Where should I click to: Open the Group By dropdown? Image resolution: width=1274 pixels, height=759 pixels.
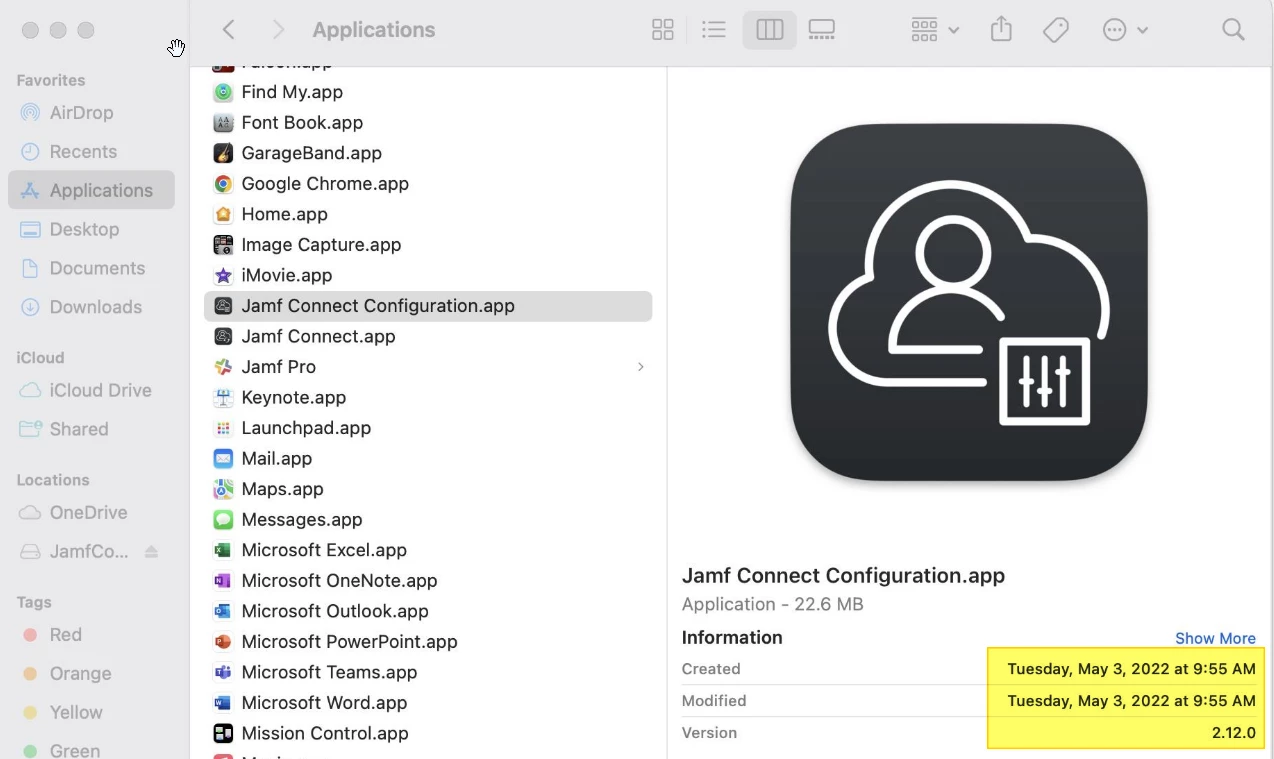click(935, 30)
